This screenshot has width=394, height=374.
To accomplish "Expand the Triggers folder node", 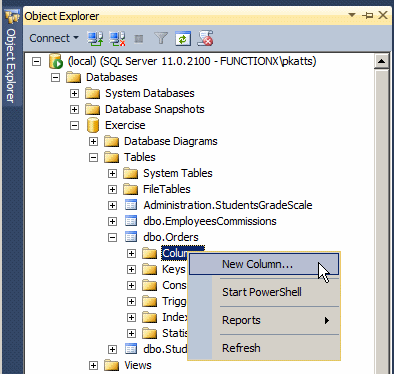I will pyautogui.click(x=131, y=302).
